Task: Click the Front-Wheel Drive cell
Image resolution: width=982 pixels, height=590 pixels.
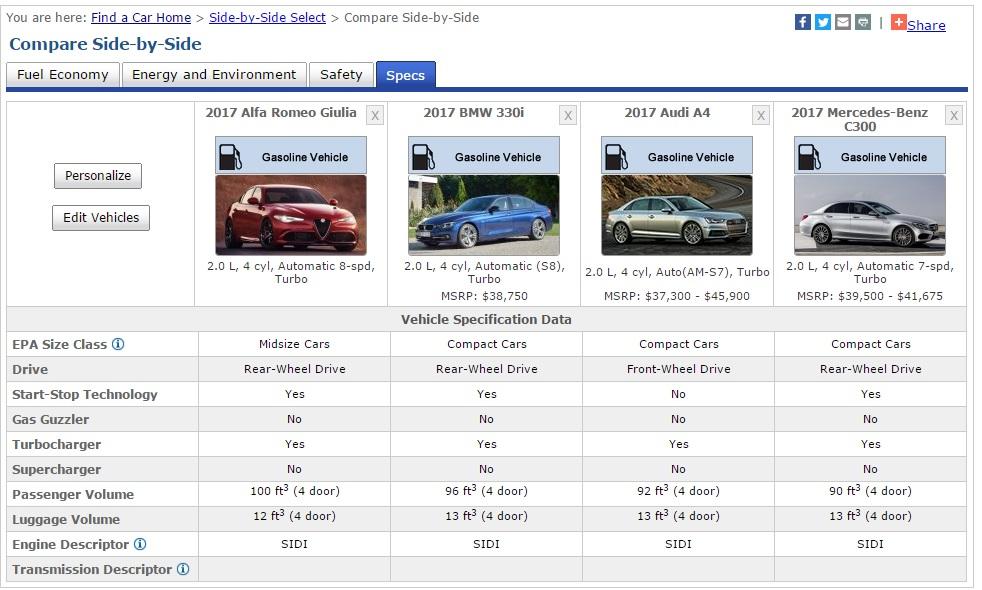Action: click(x=678, y=369)
